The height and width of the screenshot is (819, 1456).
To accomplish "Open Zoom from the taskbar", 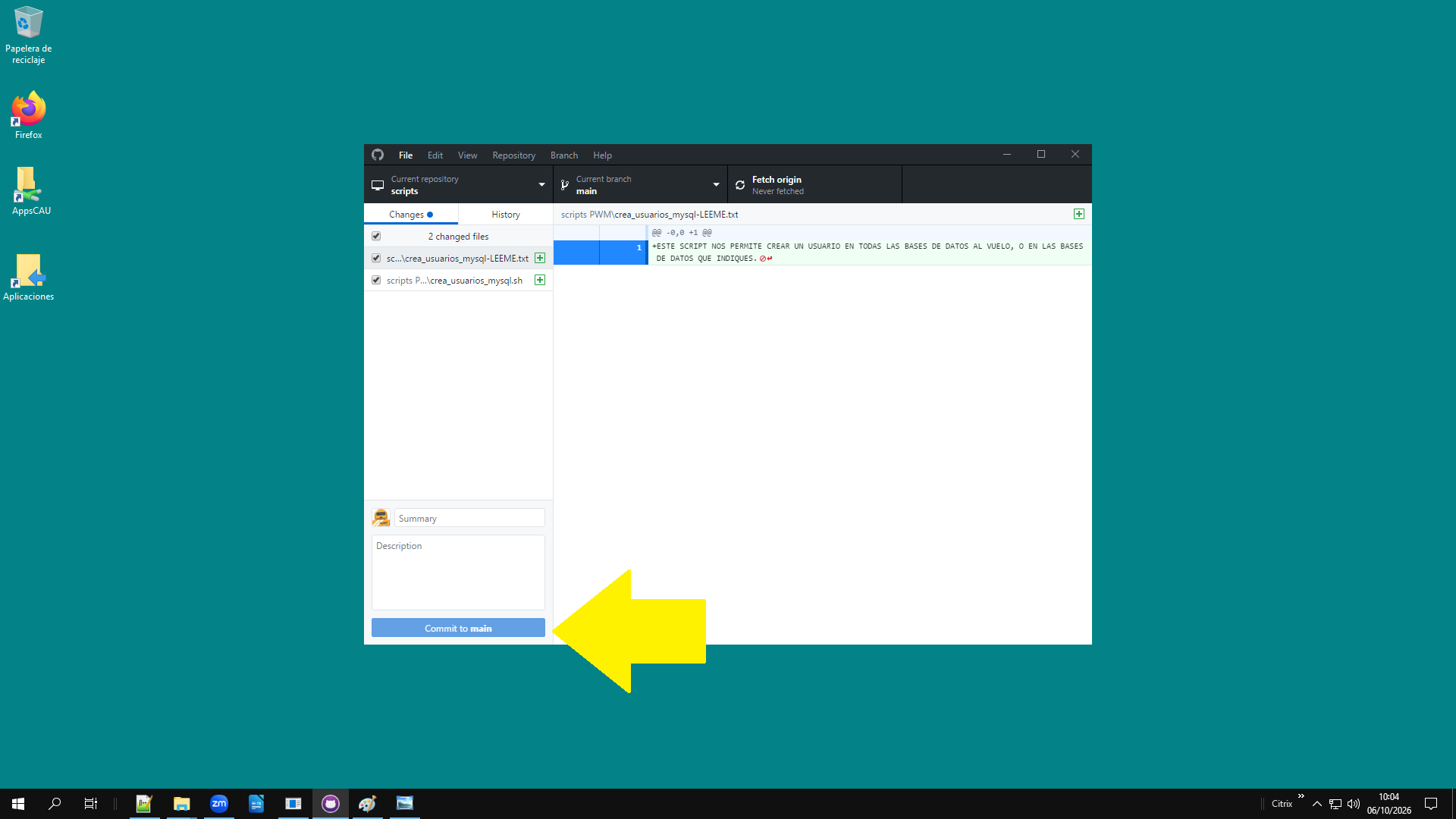I will point(219,804).
